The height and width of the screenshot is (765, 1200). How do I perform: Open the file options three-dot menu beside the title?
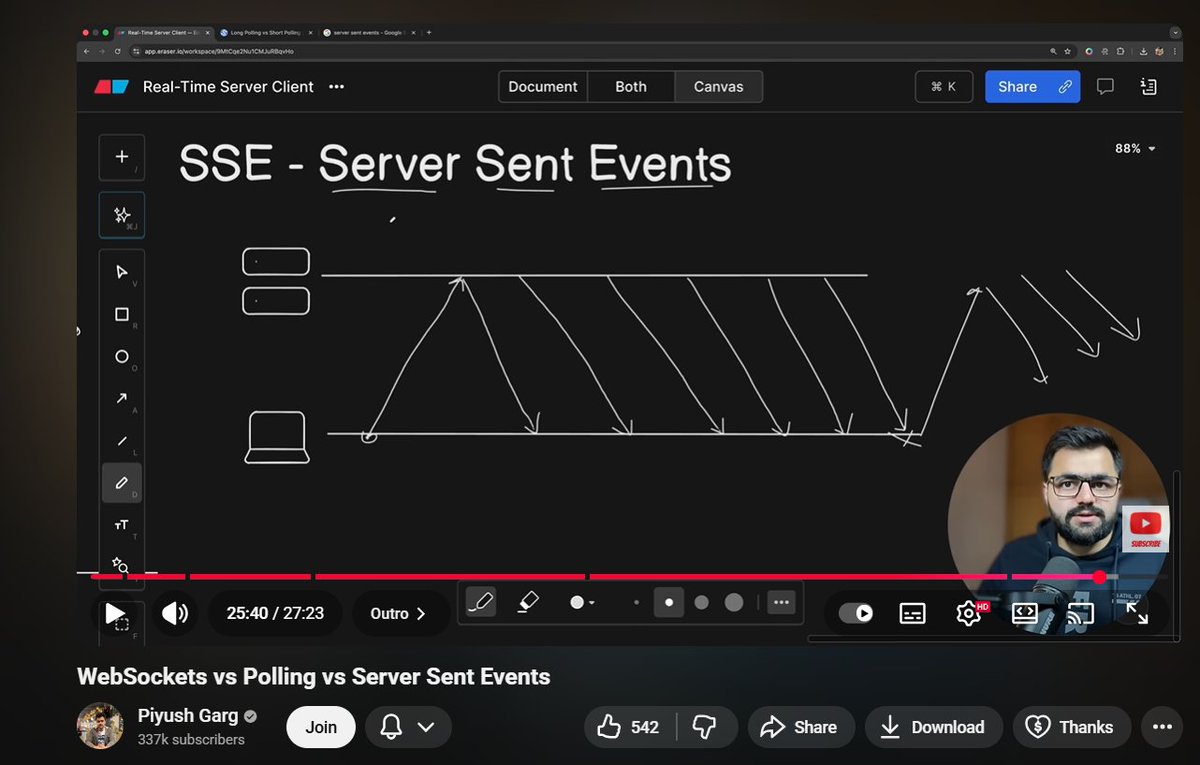pyautogui.click(x=337, y=87)
